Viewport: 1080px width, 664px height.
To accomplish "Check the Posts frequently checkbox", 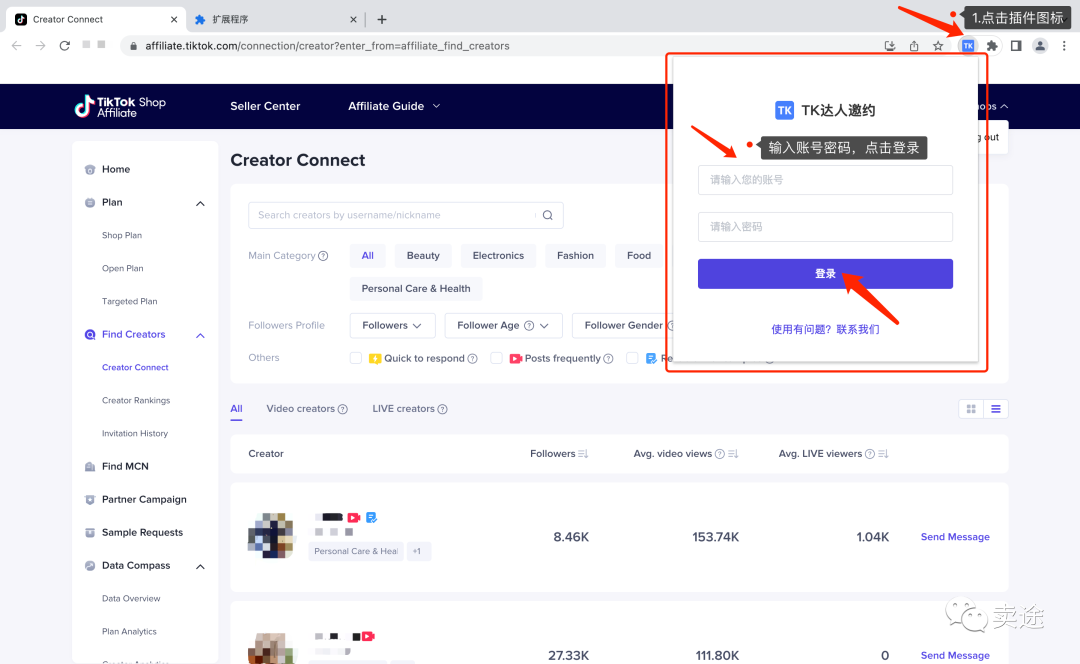I will [496, 358].
